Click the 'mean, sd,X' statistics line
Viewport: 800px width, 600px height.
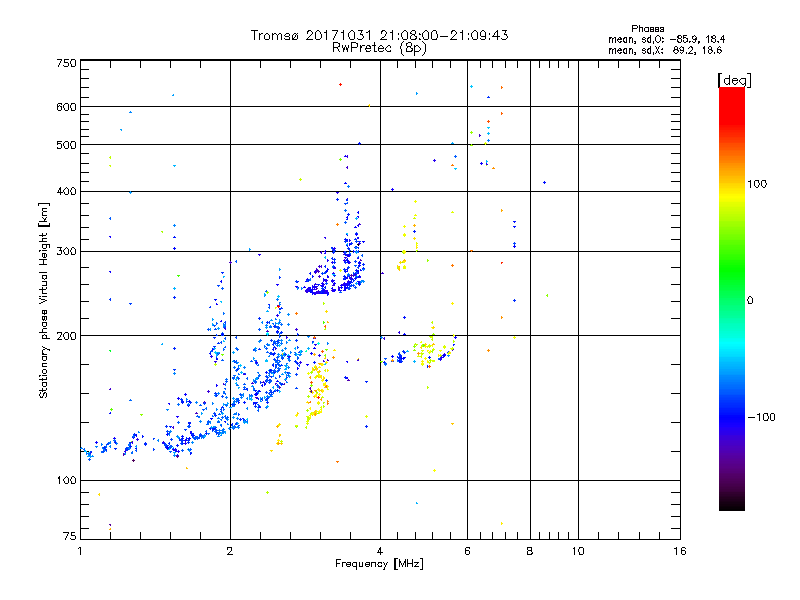tap(665, 50)
